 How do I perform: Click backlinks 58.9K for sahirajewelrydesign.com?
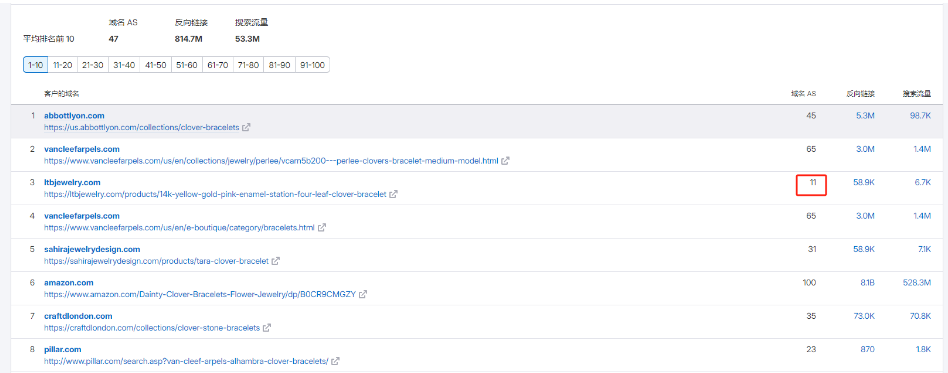click(863, 249)
